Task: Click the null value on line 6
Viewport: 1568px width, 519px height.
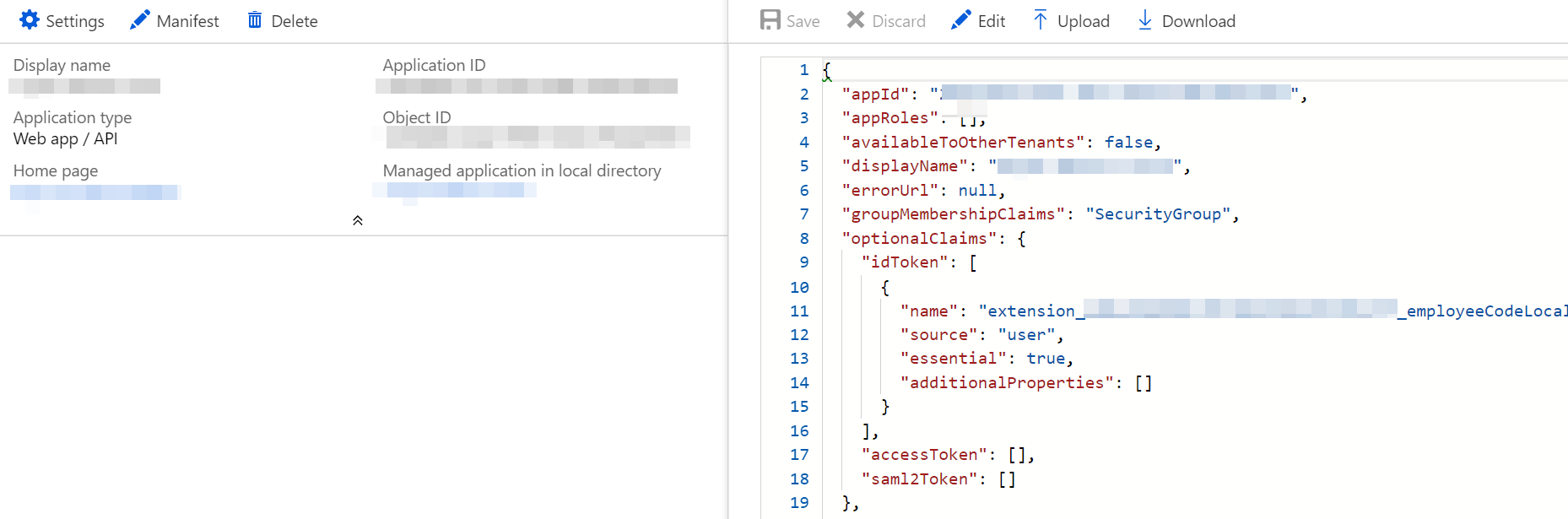Action: (977, 191)
